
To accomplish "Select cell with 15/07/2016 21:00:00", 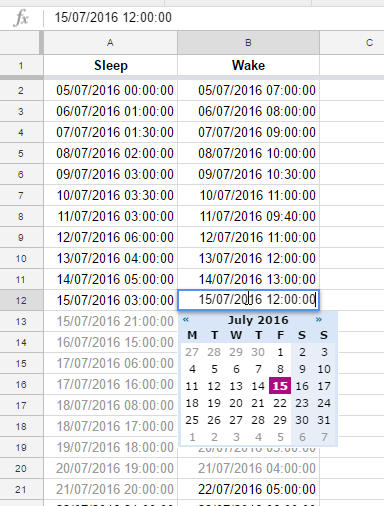I will click(x=110, y=321).
